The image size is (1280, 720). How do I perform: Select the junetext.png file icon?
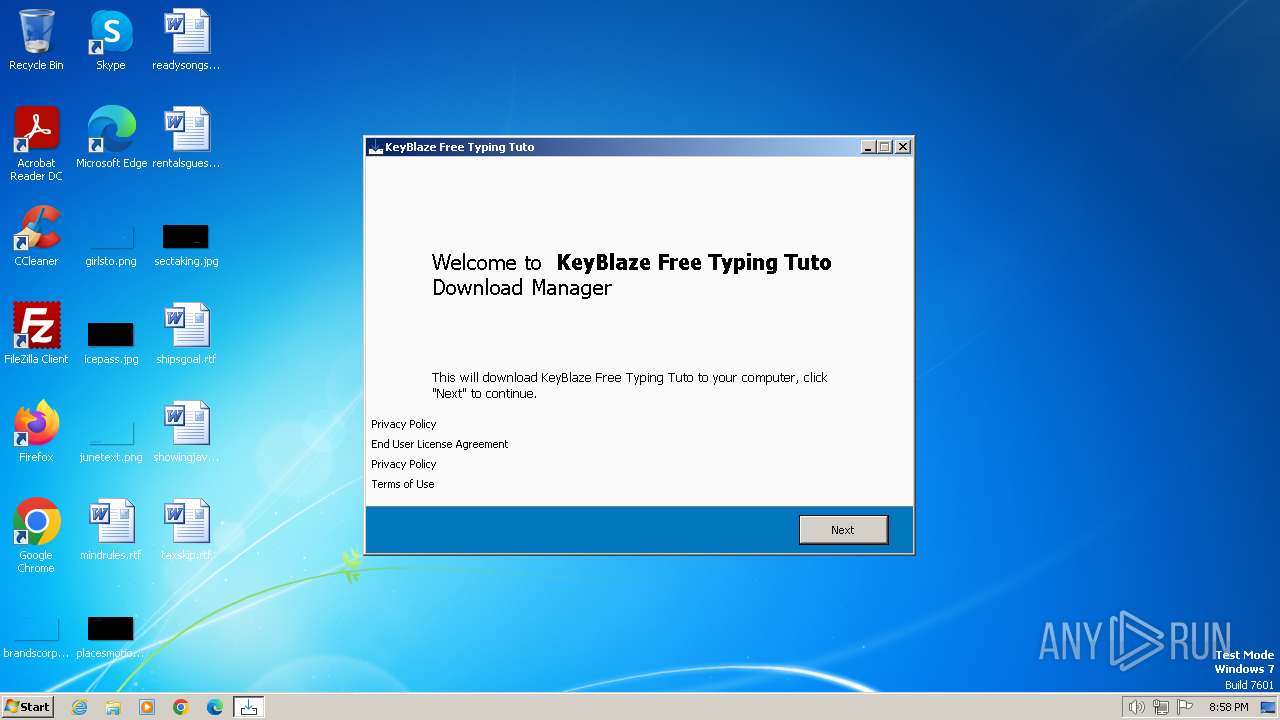(x=111, y=440)
